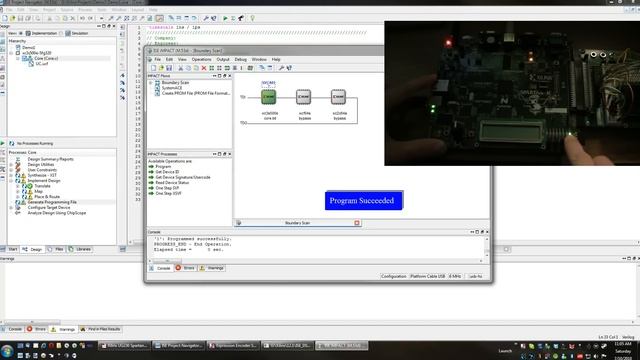The image size is (640, 360).
Task: Select Generate Programming File process
Action: tap(52, 202)
